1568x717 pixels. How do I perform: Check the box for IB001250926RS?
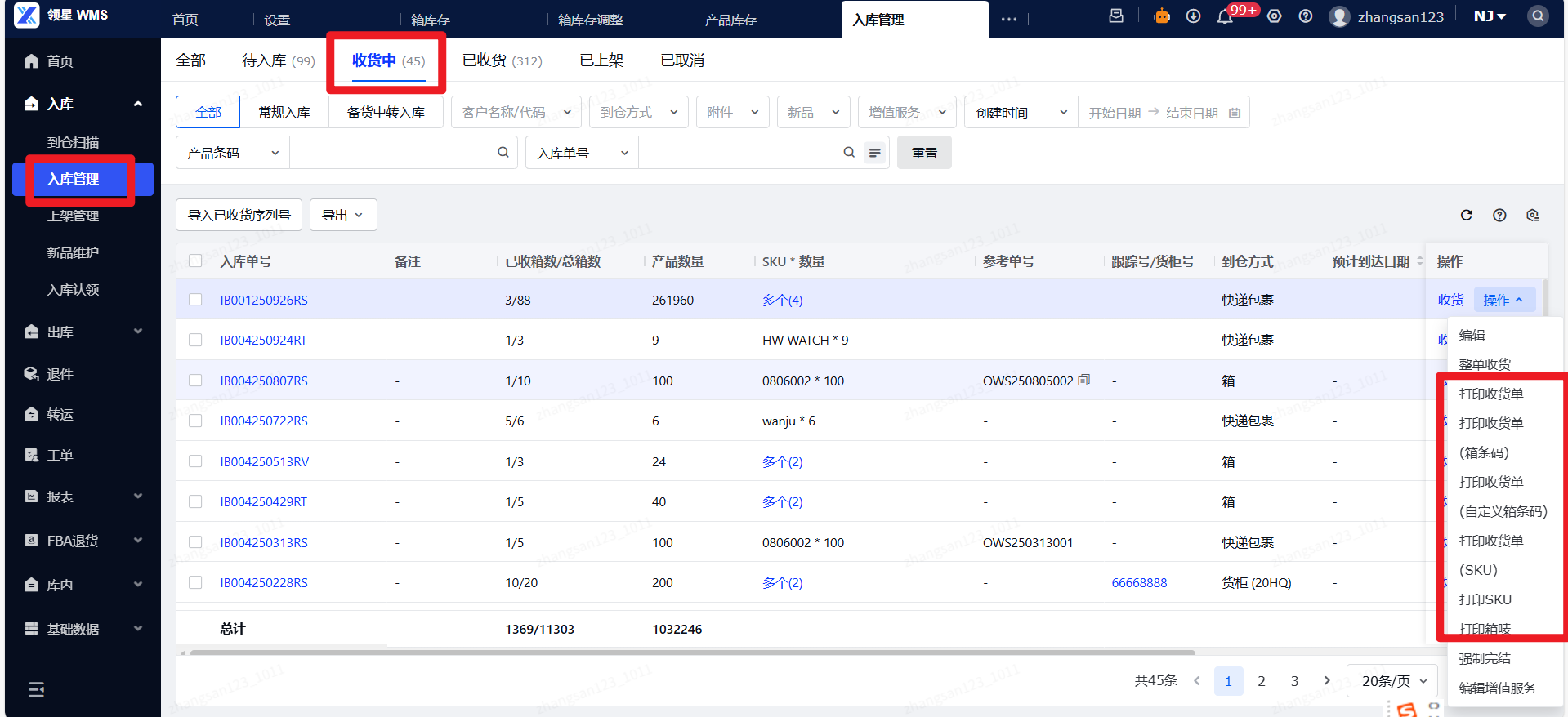pos(195,300)
